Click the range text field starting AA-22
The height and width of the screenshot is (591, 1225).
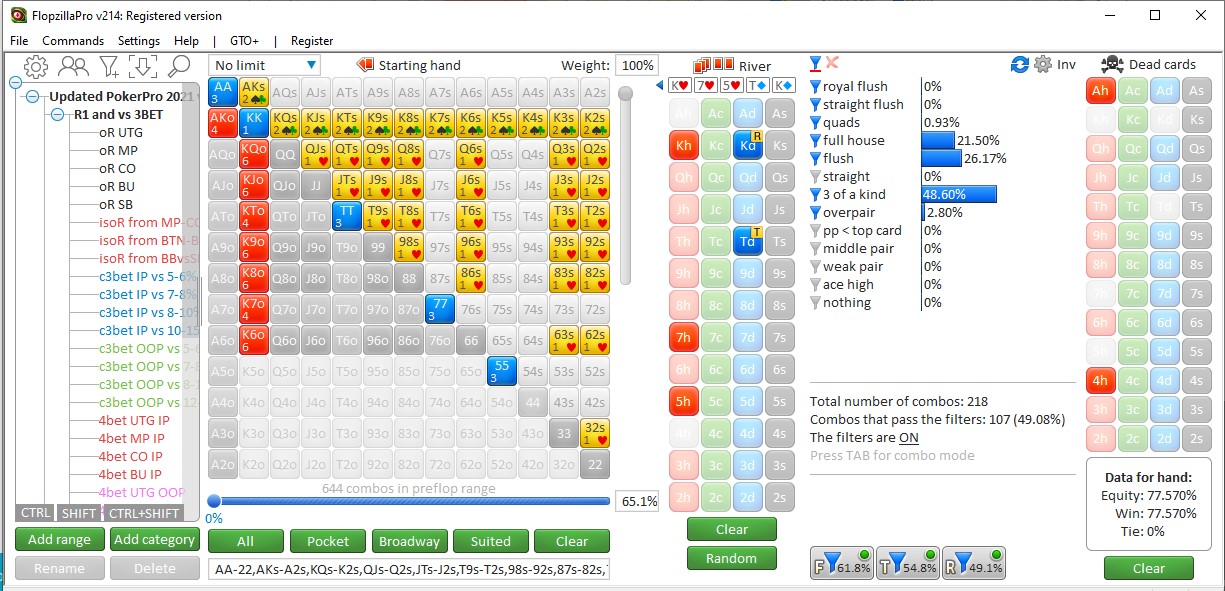pyautogui.click(x=408, y=570)
